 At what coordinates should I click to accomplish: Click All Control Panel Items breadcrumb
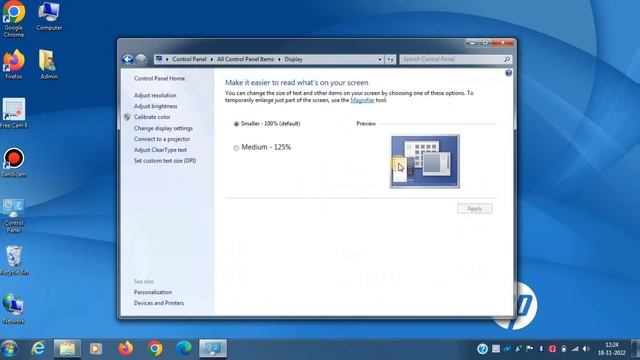pos(245,60)
